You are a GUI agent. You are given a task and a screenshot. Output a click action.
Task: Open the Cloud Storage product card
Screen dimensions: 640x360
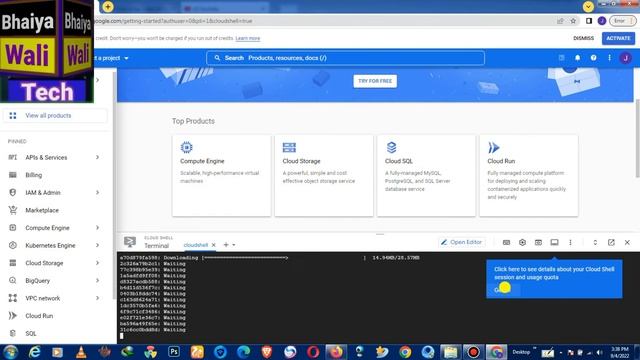click(x=324, y=176)
